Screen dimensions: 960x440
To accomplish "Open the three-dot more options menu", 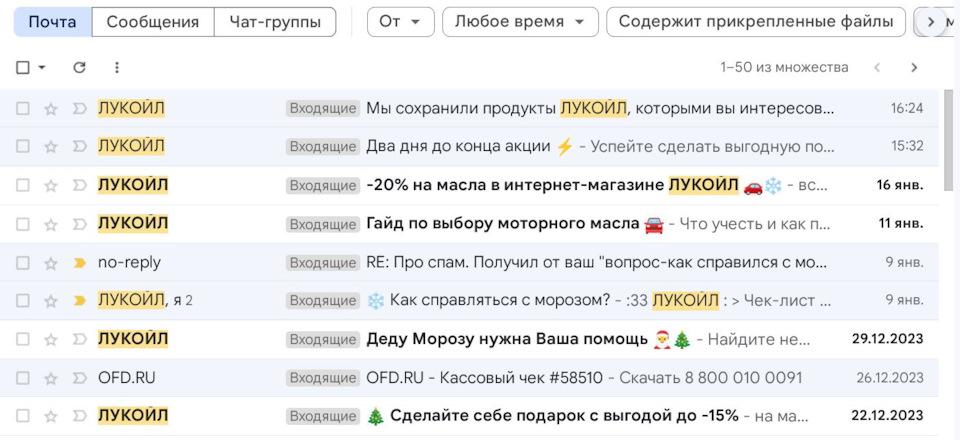I will click(x=117, y=67).
